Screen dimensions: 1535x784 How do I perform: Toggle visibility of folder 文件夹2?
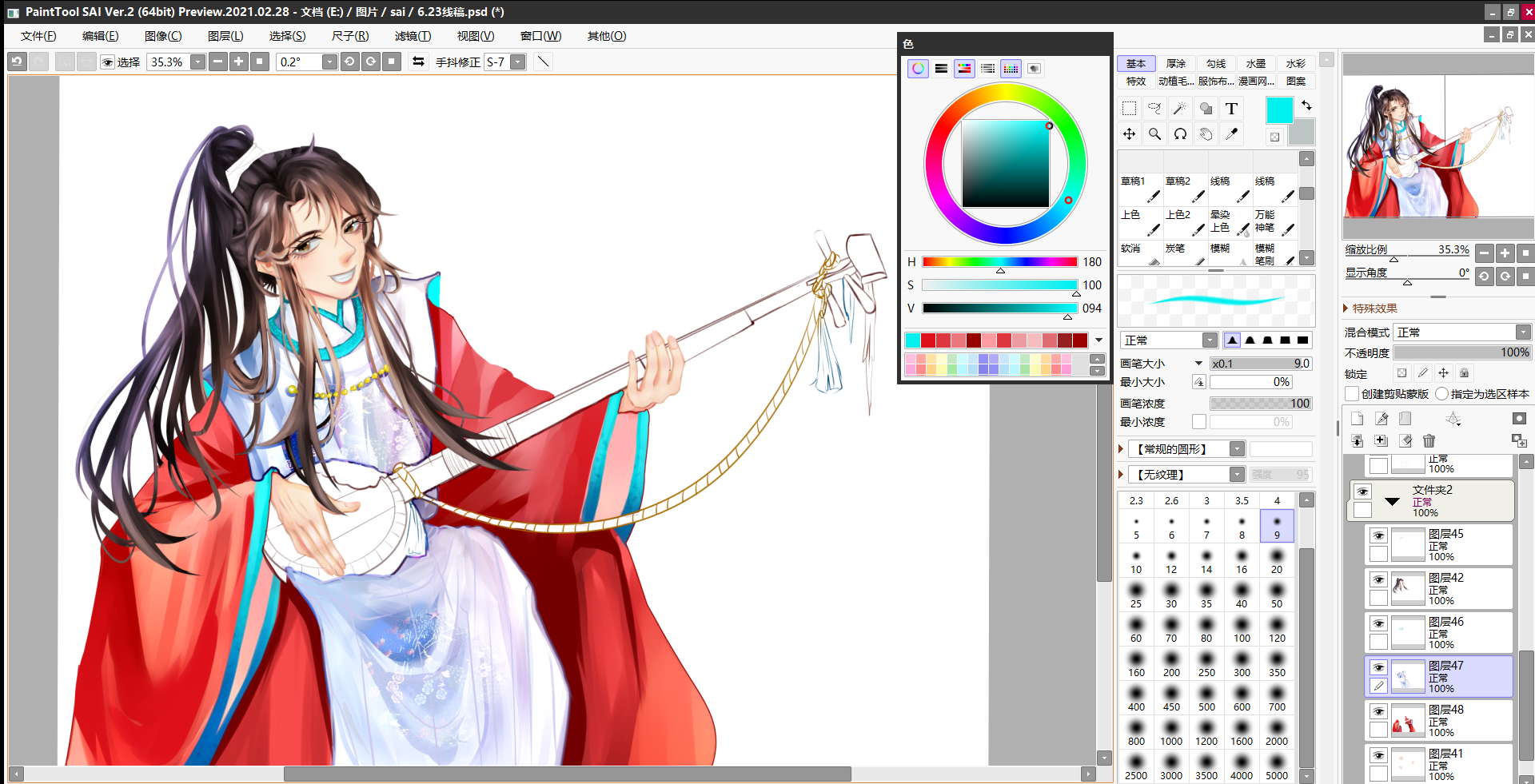coord(1362,491)
